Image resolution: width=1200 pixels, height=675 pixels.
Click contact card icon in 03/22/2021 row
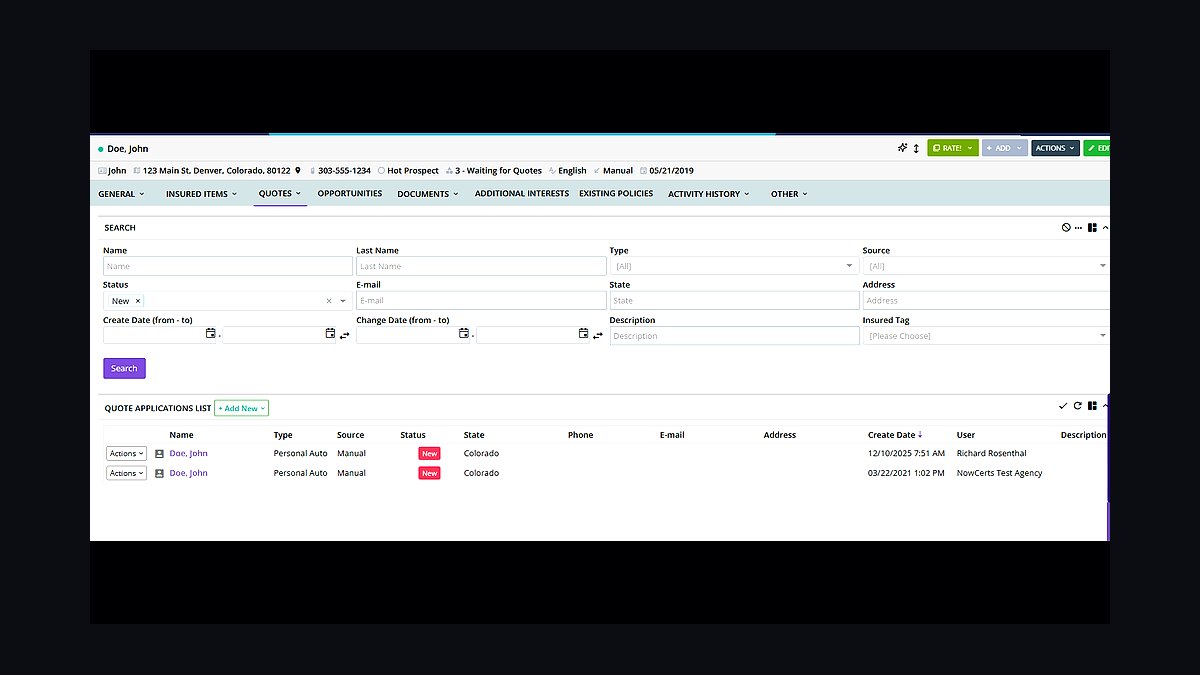click(x=159, y=474)
